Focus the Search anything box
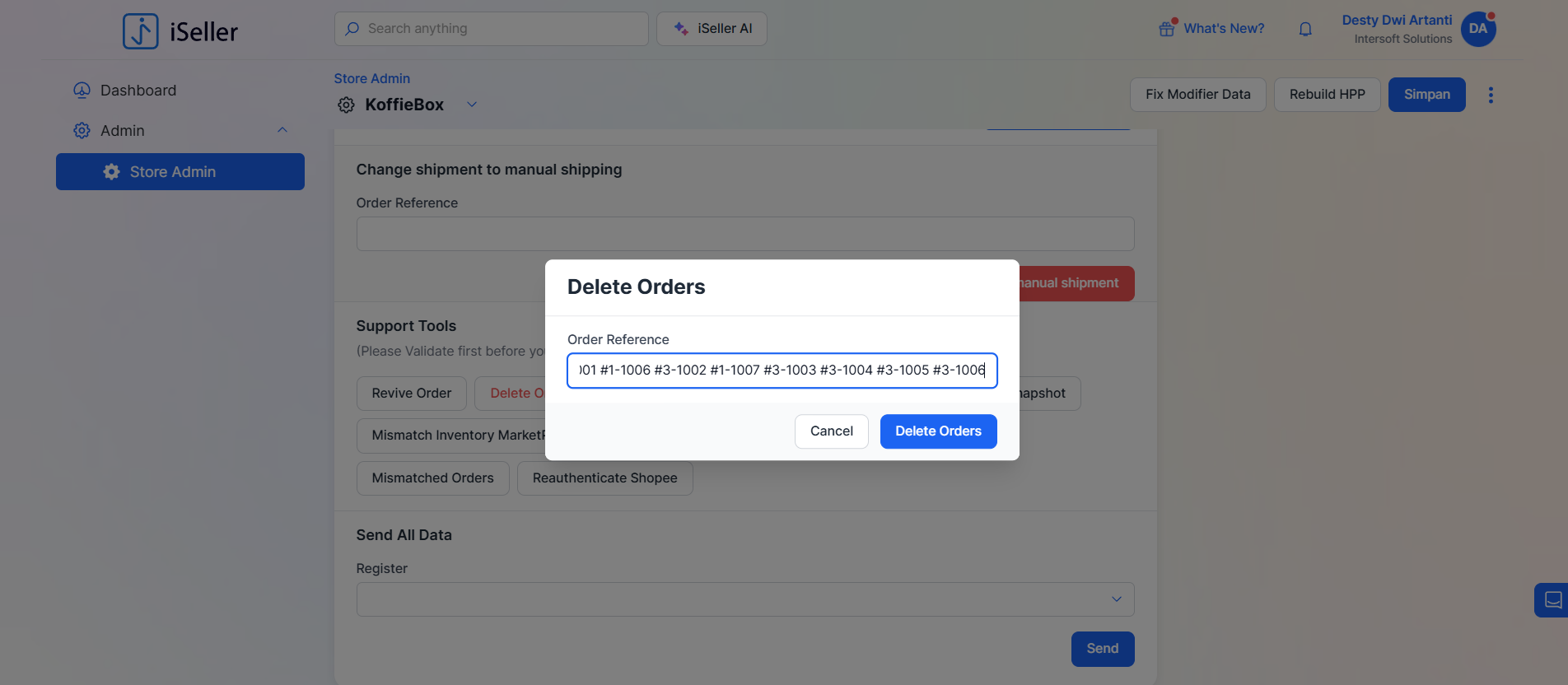Screen dimensions: 1568x685 [492, 29]
